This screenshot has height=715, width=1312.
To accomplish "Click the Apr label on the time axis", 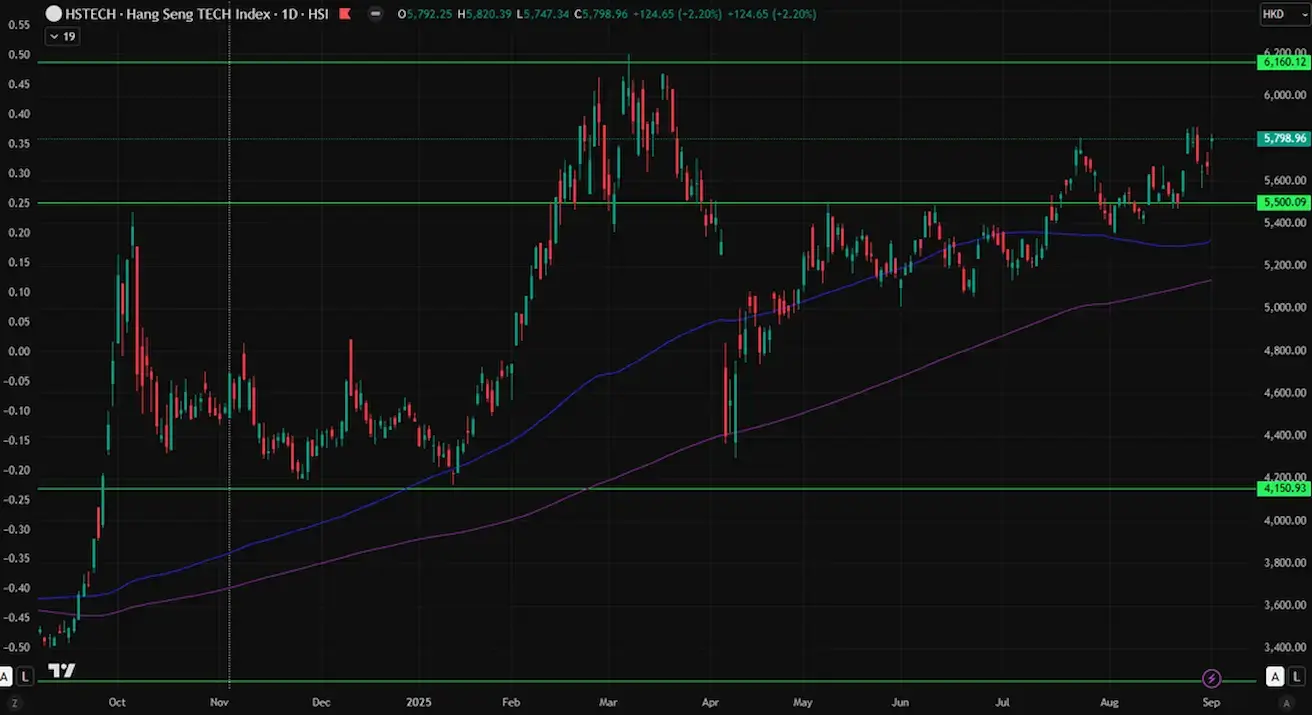I will pyautogui.click(x=708, y=702).
